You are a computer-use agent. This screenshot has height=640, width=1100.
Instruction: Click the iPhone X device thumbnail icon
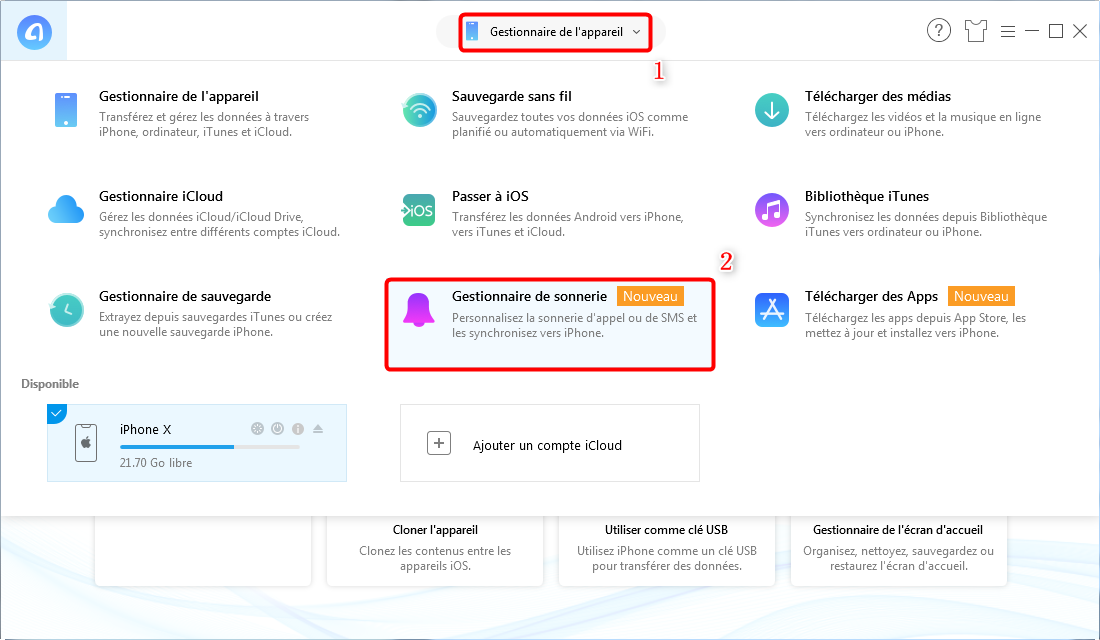coord(86,443)
